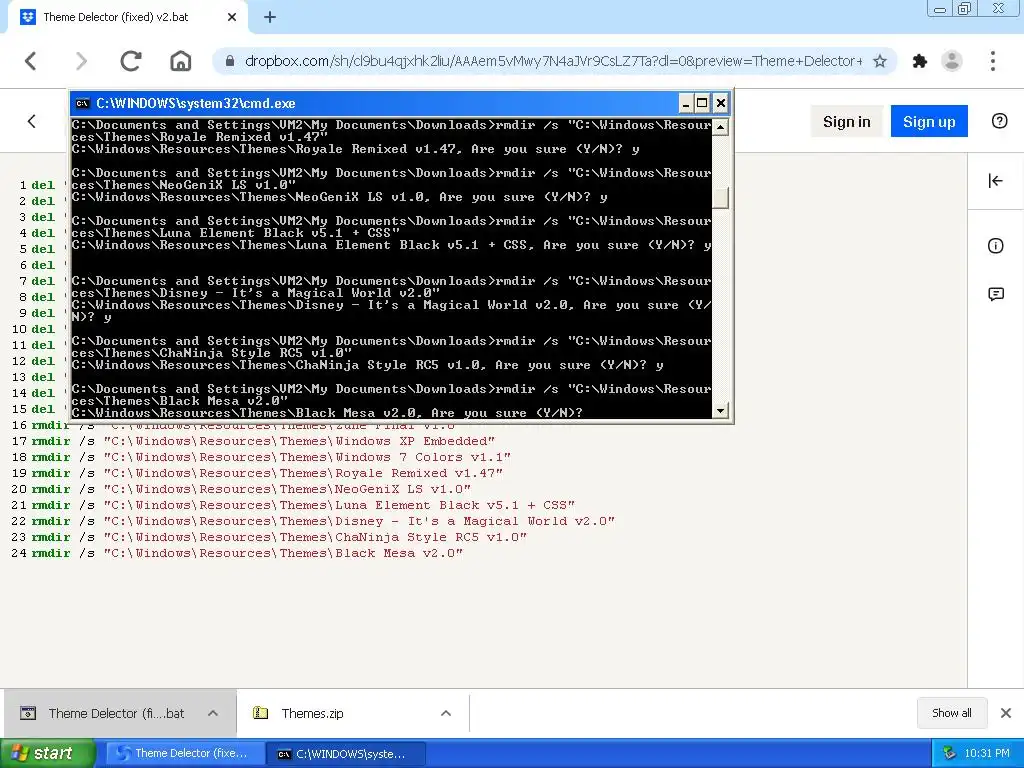Open the browser home page
Screen dimensions: 1024x768
[x=180, y=61]
